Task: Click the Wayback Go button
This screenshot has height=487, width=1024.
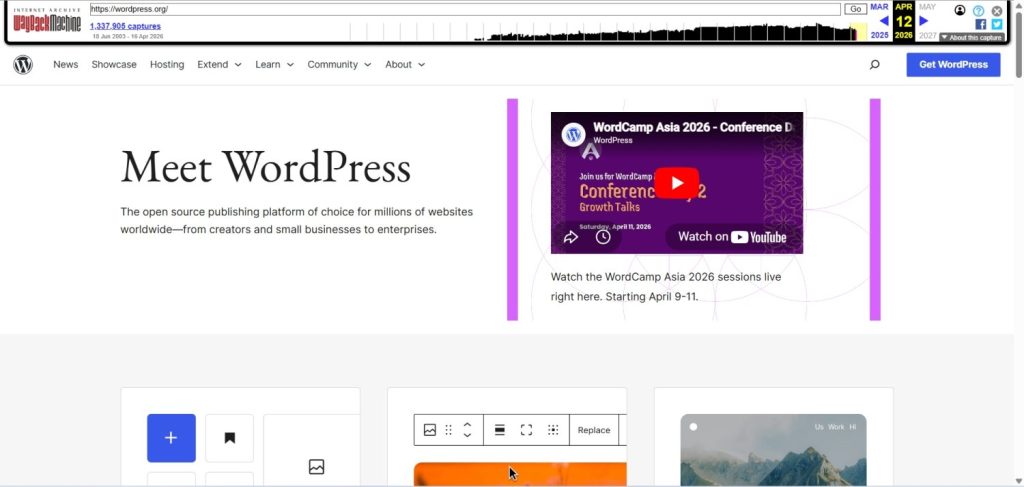Action: pyautogui.click(x=856, y=9)
